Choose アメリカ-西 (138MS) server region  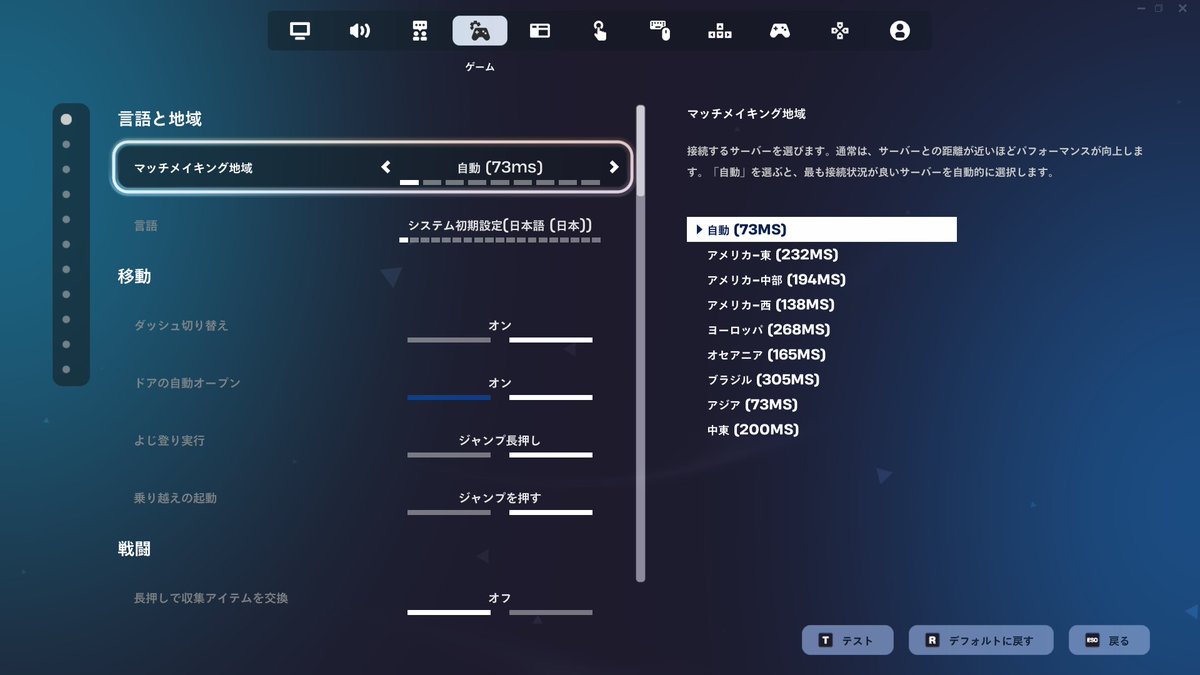coord(770,305)
